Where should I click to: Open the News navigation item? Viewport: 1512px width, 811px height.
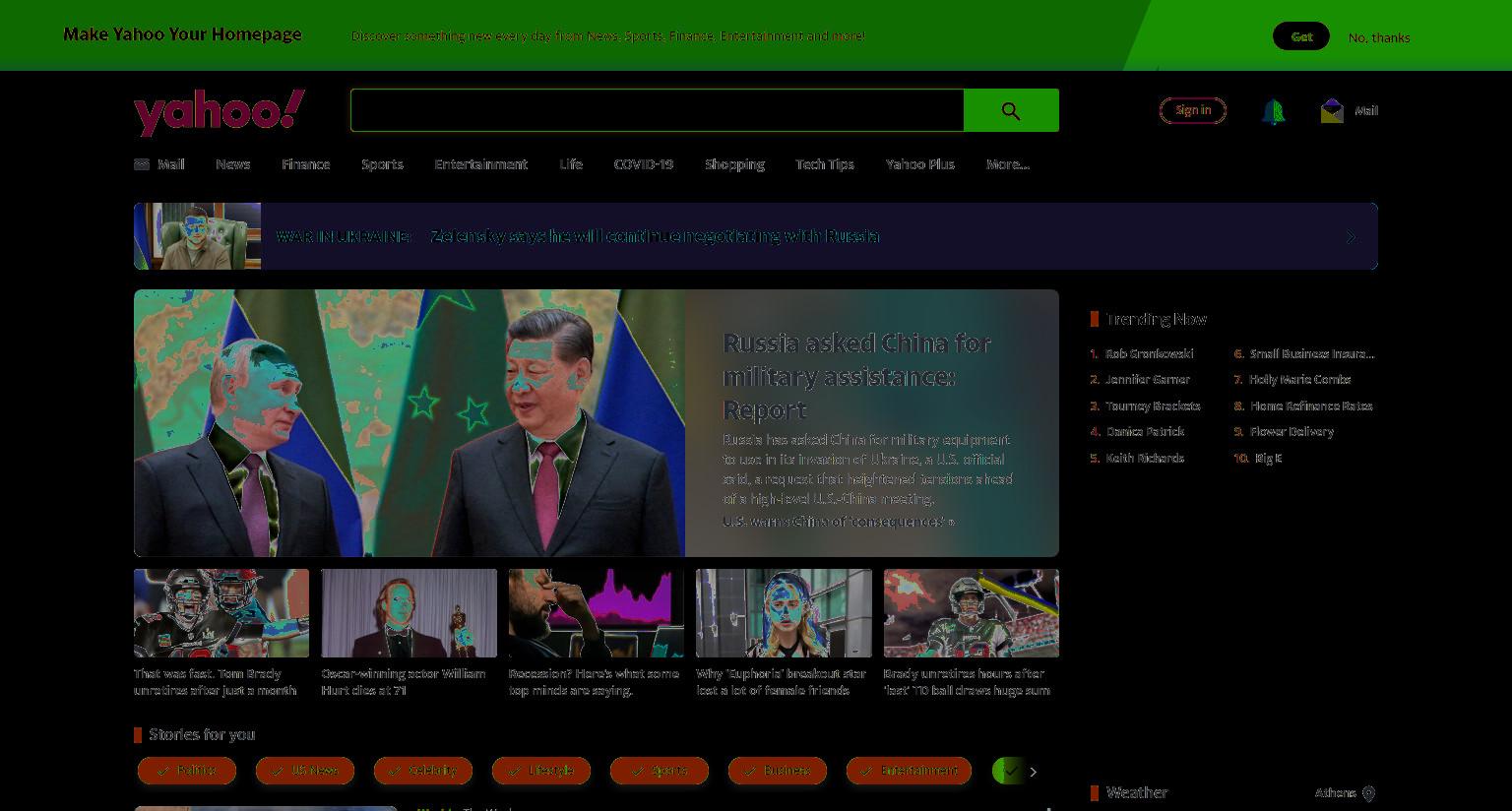click(233, 164)
